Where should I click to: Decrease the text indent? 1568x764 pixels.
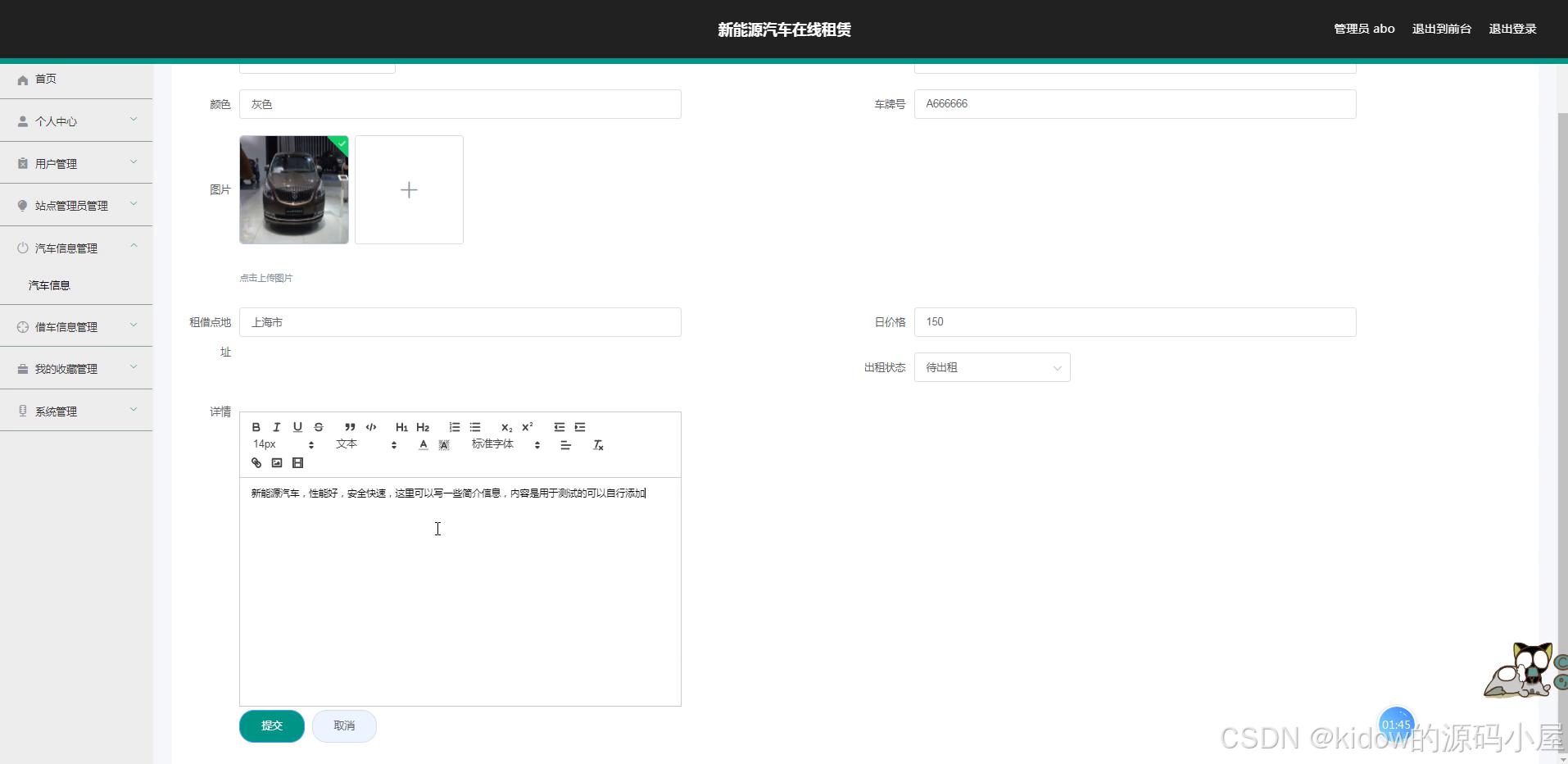560,427
